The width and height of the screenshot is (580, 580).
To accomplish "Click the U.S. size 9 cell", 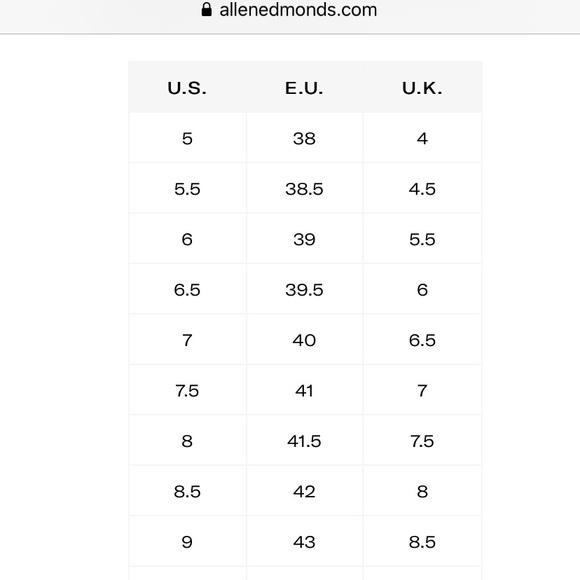I will pyautogui.click(x=187, y=542).
